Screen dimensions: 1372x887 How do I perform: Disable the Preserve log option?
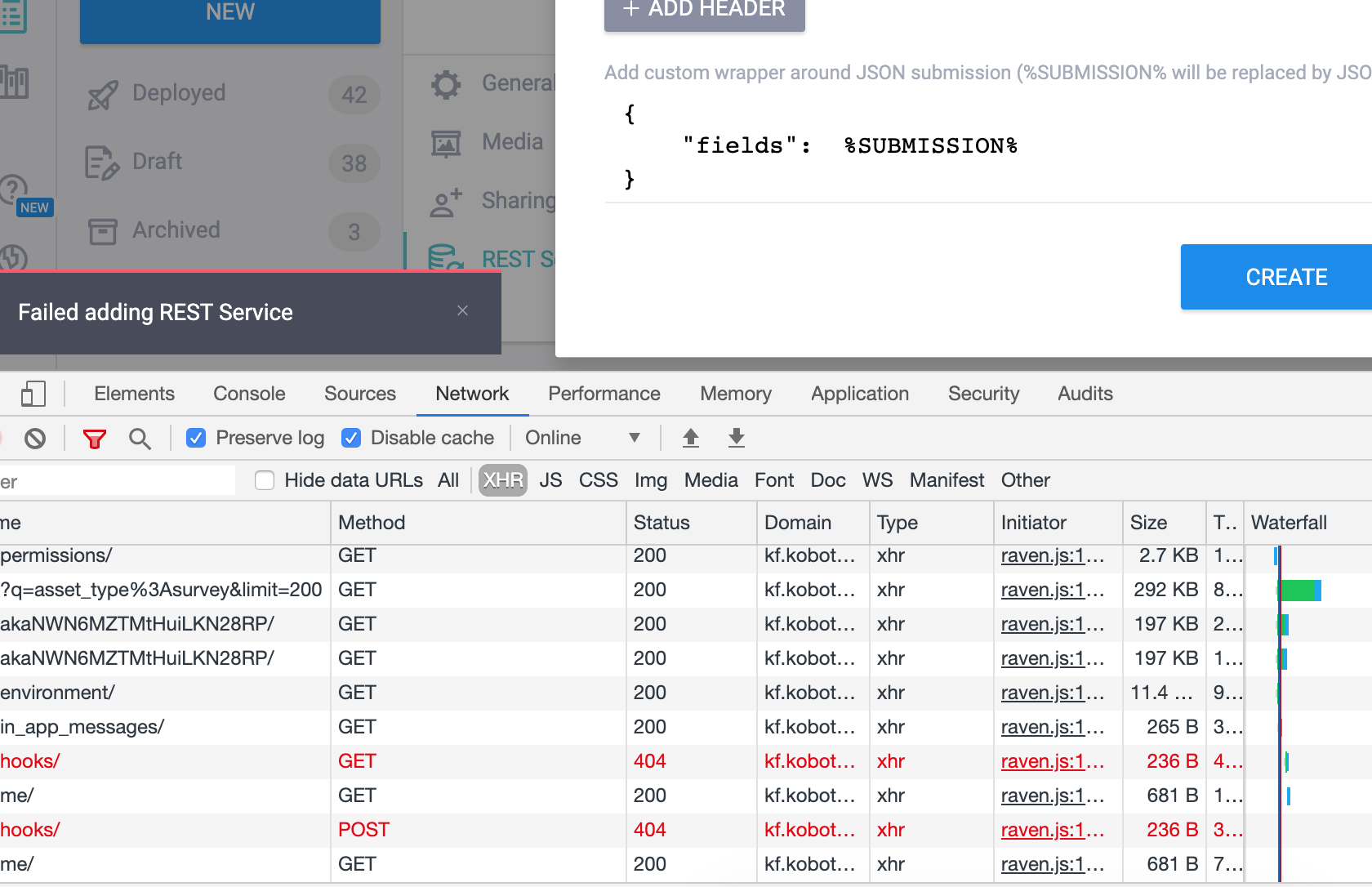click(x=196, y=438)
